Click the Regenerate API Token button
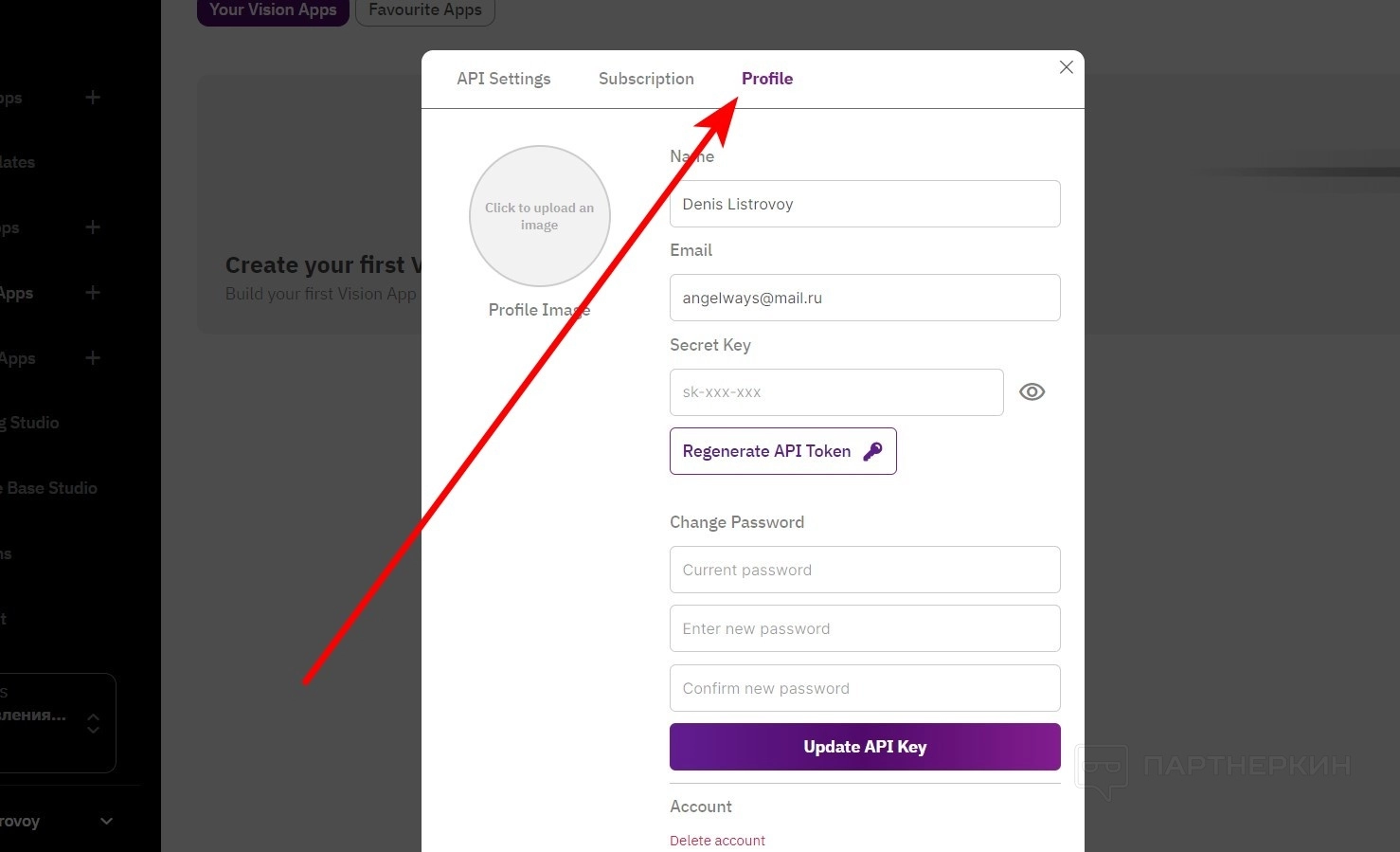The width and height of the screenshot is (1400, 852). [x=782, y=451]
